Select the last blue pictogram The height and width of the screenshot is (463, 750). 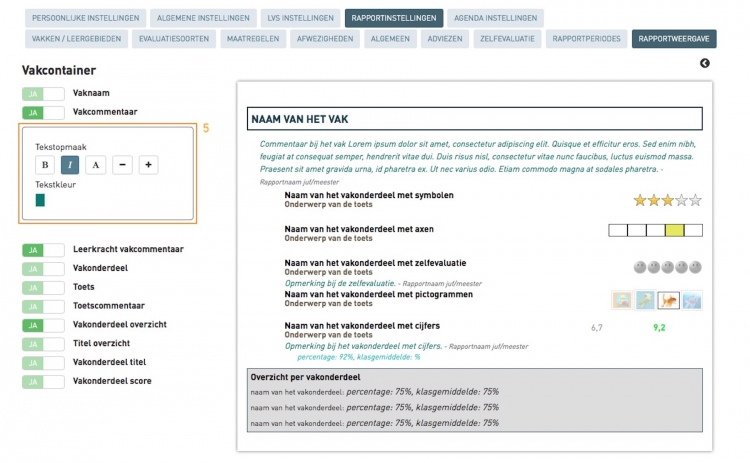(692, 301)
